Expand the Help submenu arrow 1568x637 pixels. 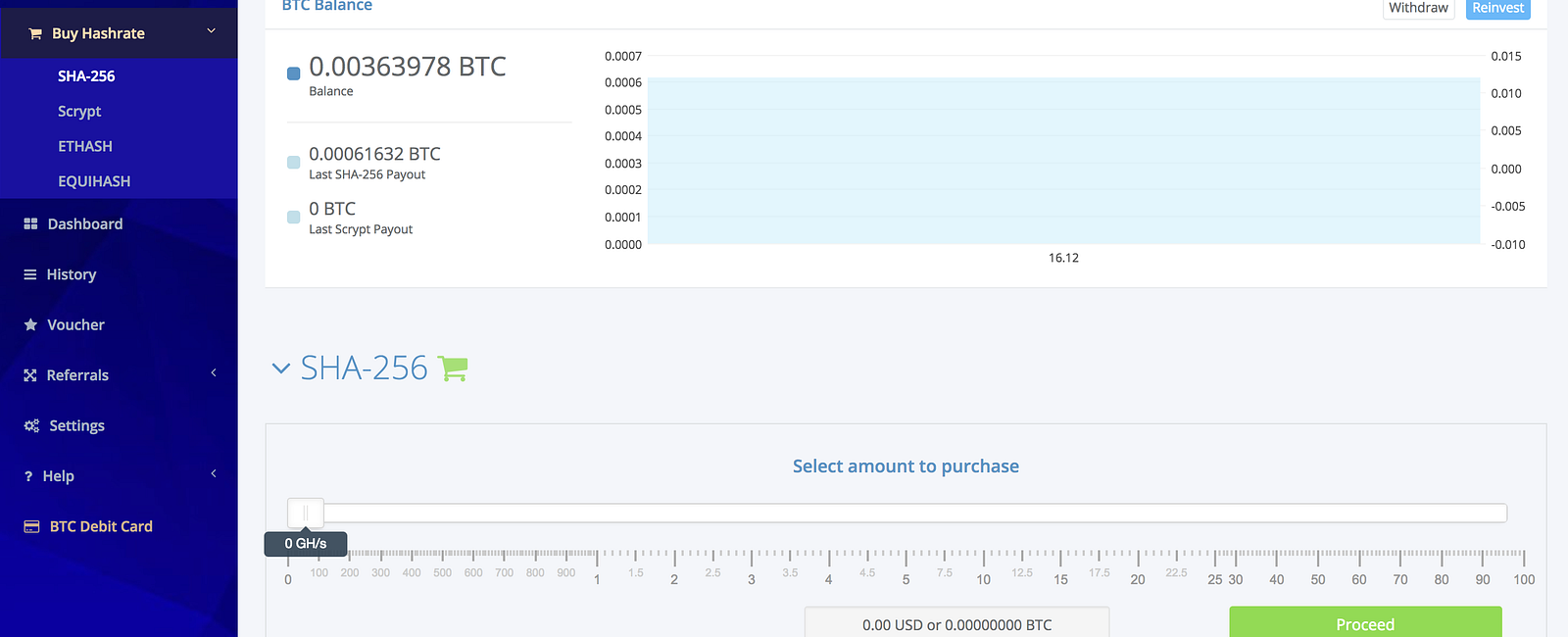pos(214,474)
